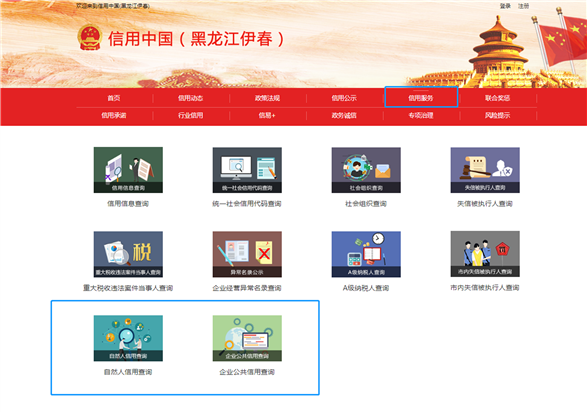Open the 企业公共信用查询 tile image

247,338
